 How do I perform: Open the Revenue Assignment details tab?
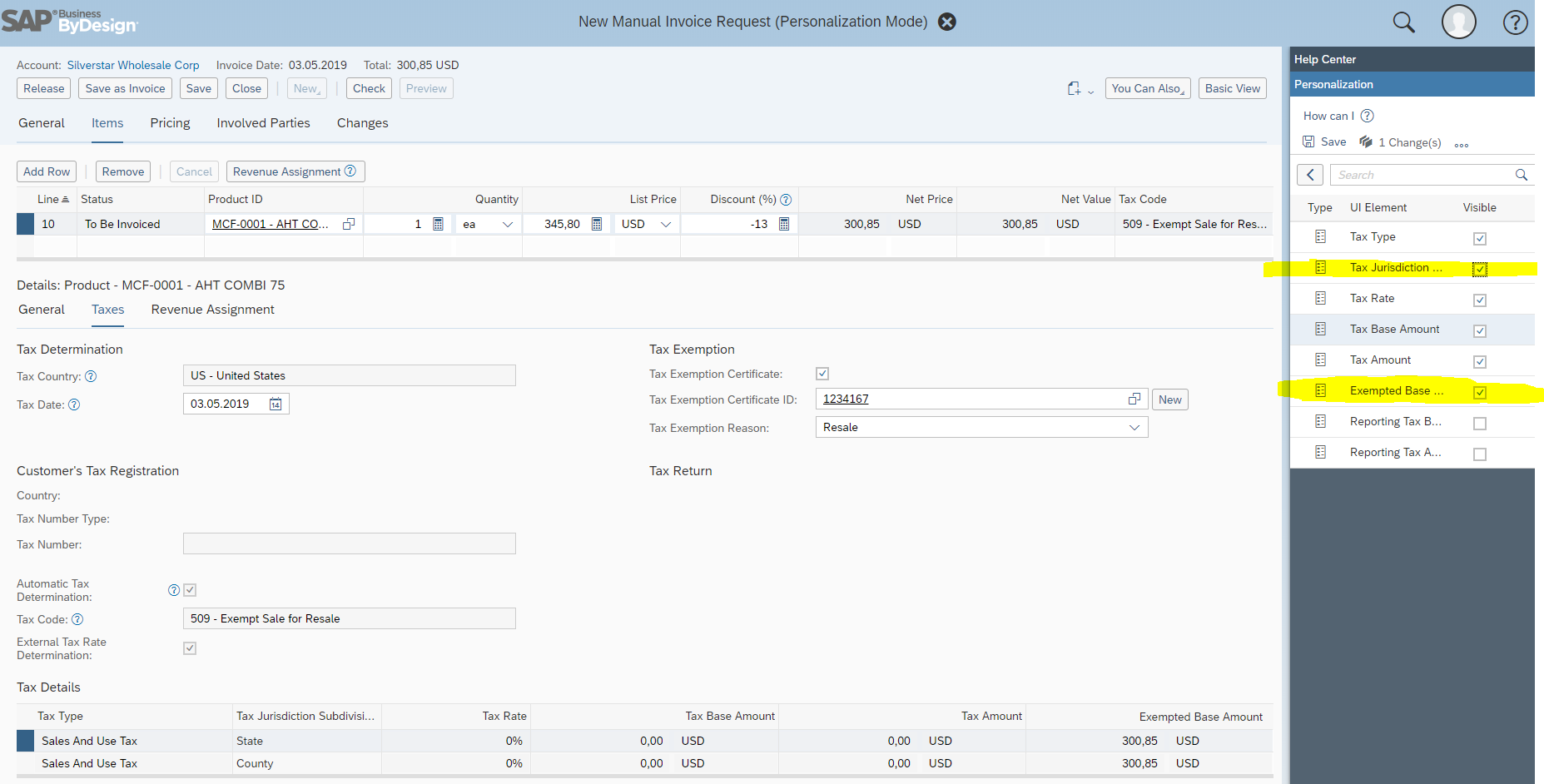(x=212, y=310)
